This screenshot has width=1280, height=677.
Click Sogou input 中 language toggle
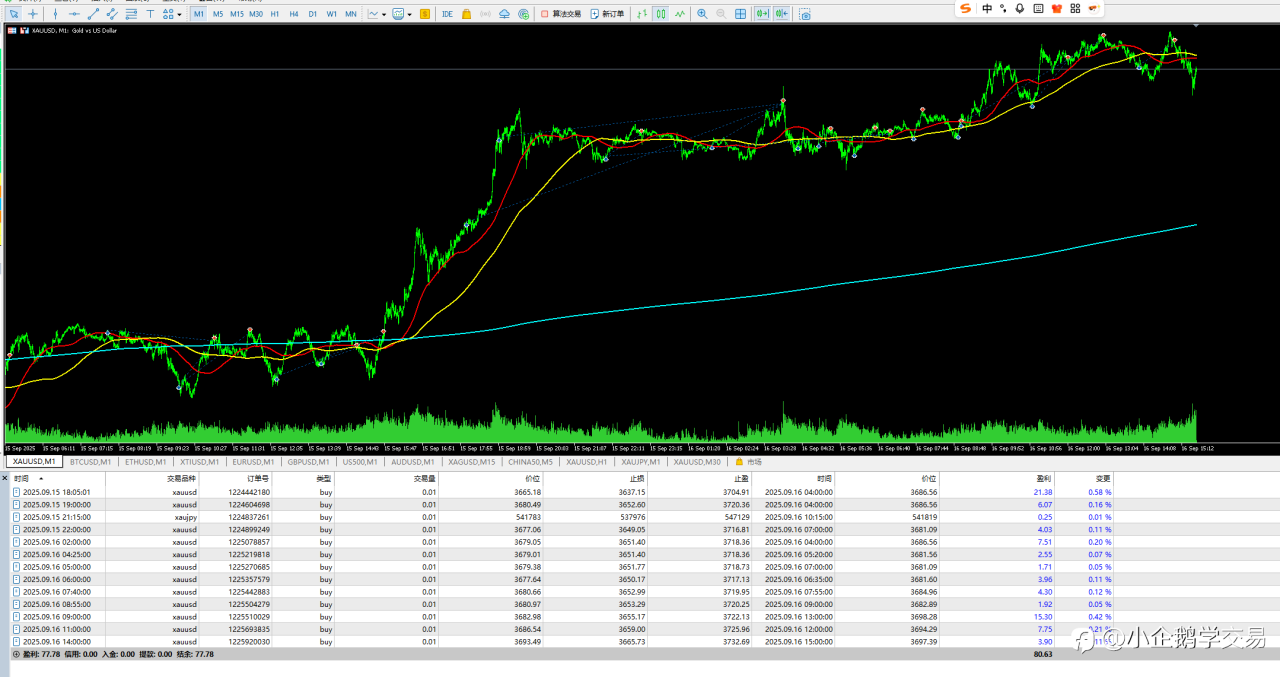coord(987,8)
